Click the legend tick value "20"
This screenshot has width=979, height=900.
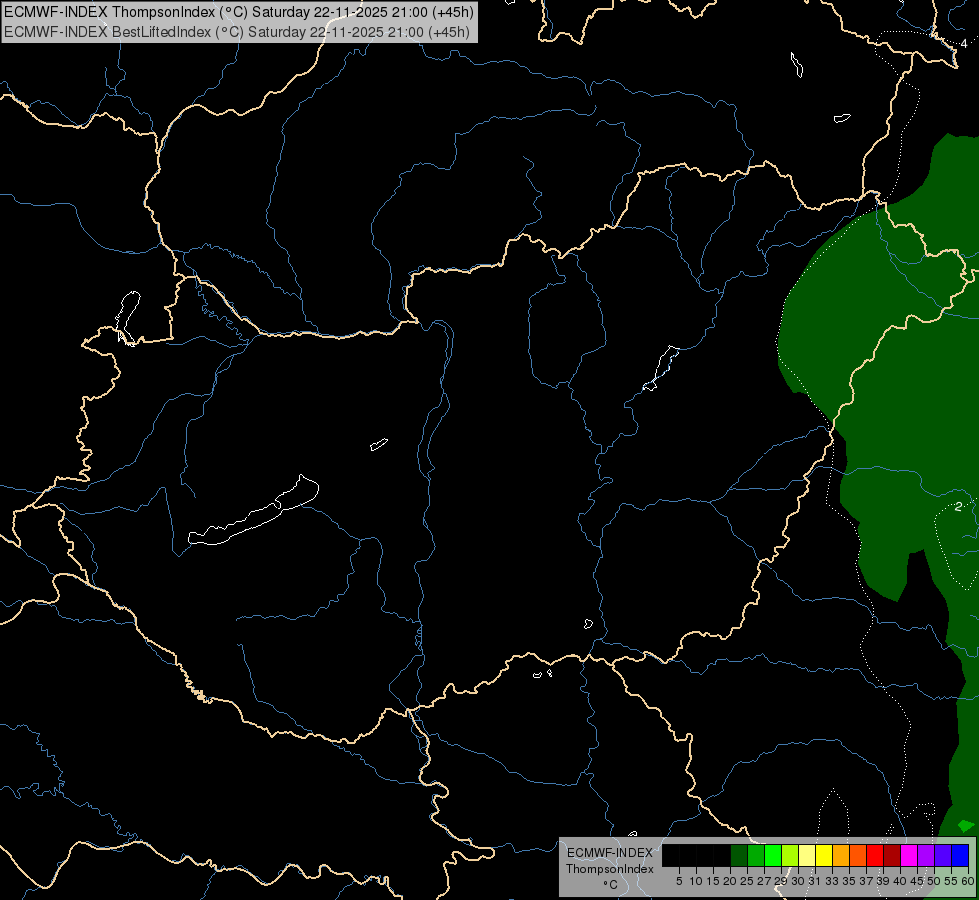(730, 881)
